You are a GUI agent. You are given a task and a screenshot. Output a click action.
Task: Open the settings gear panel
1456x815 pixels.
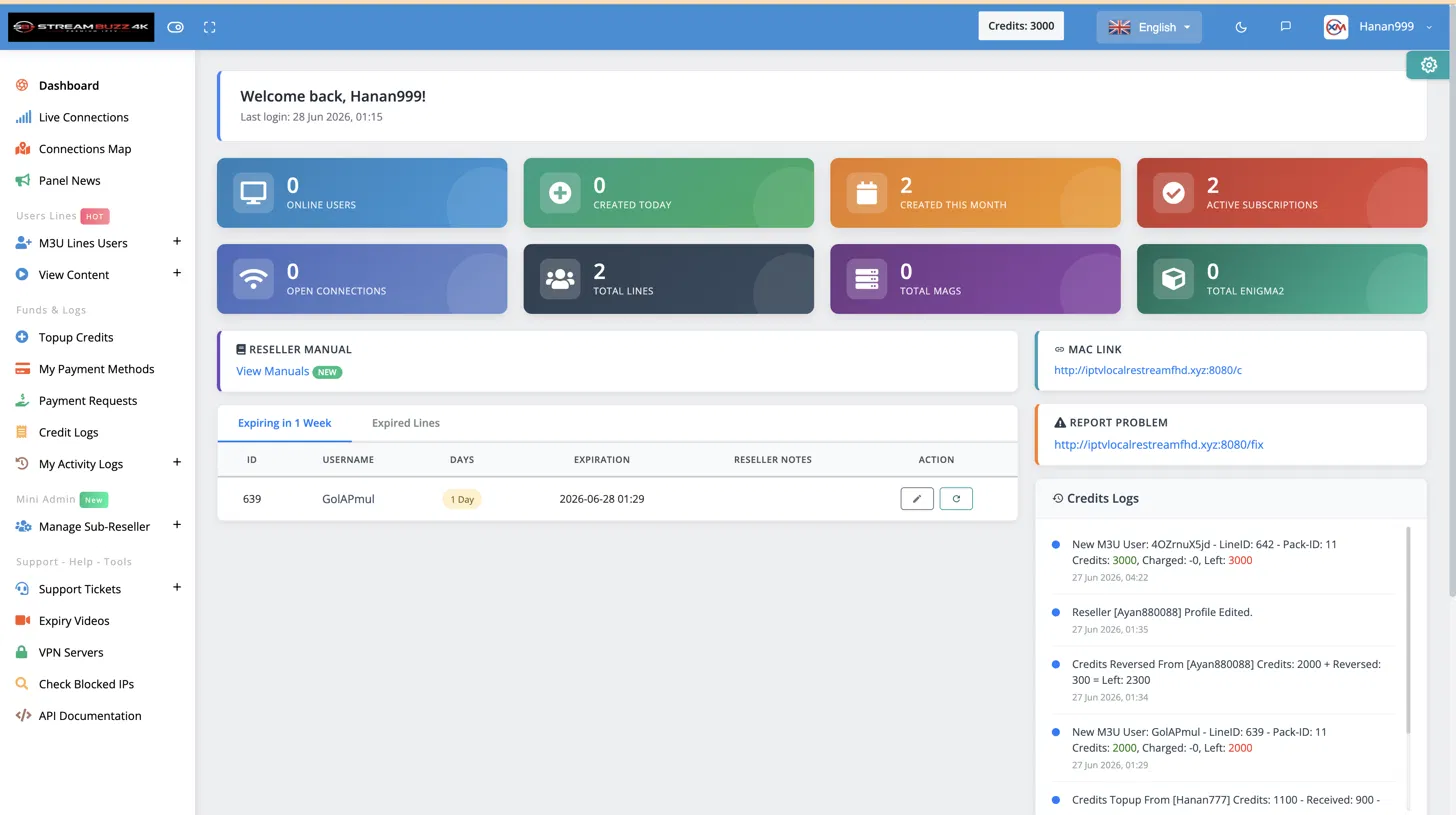(x=1429, y=65)
